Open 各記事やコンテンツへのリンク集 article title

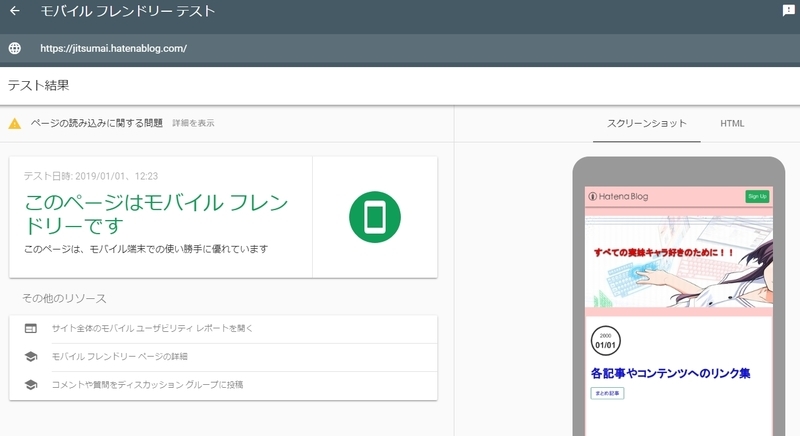[670, 373]
